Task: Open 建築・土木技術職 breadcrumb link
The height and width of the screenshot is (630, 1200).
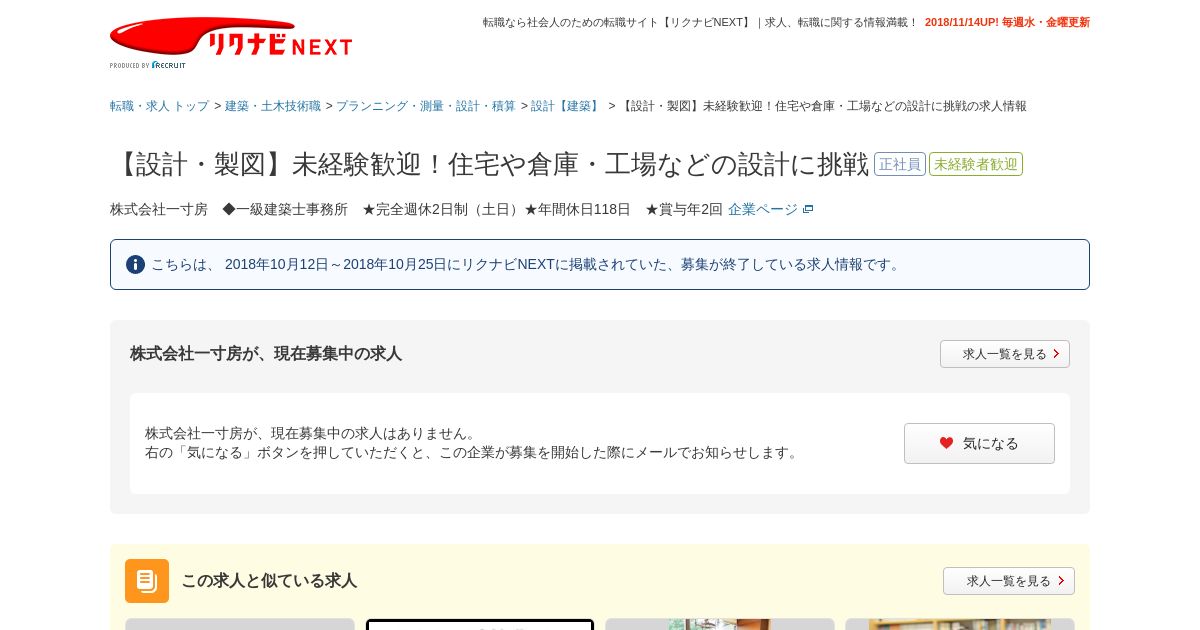Action: pyautogui.click(x=273, y=106)
